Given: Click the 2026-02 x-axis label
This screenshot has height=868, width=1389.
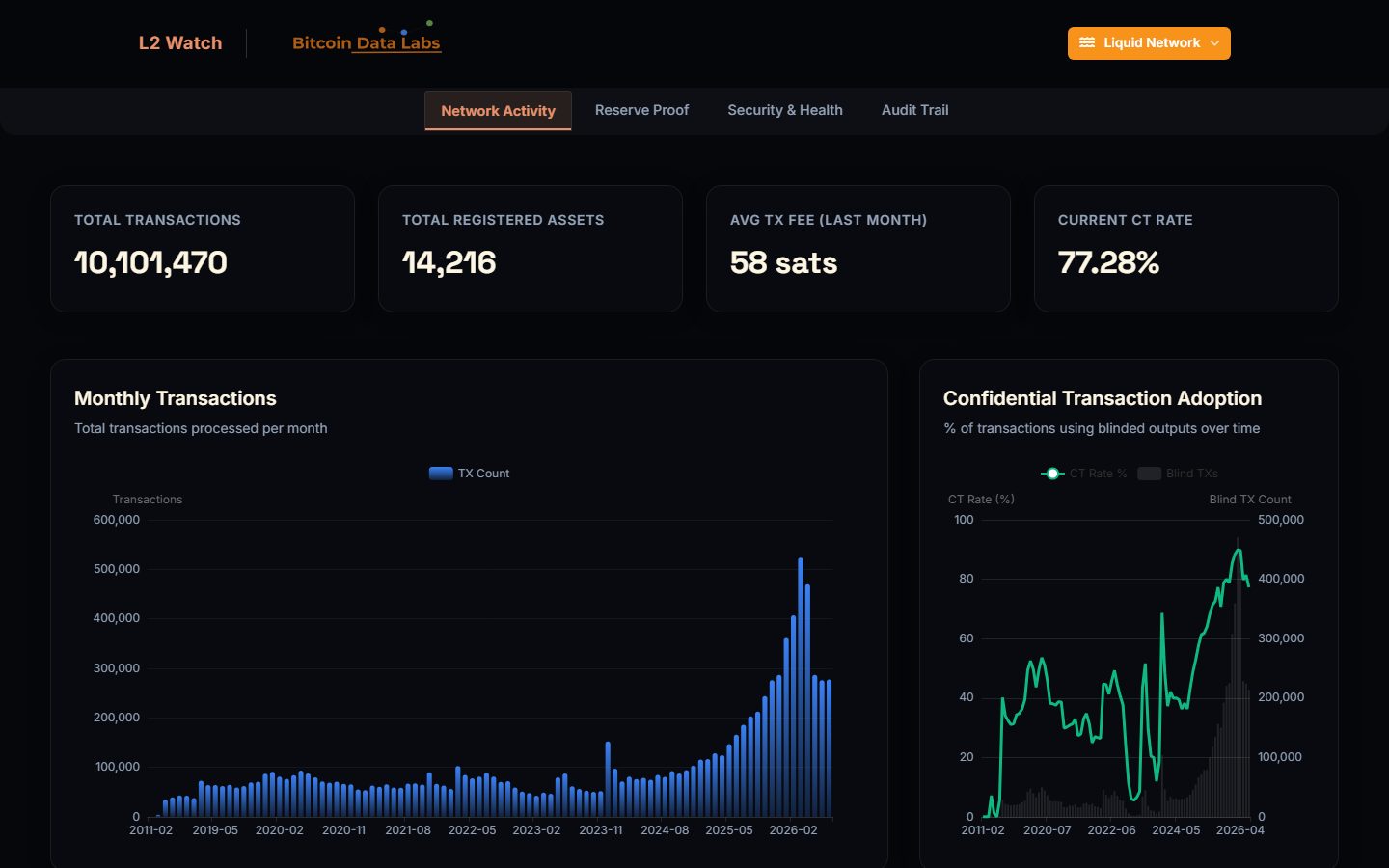Looking at the screenshot, I should pyautogui.click(x=793, y=830).
